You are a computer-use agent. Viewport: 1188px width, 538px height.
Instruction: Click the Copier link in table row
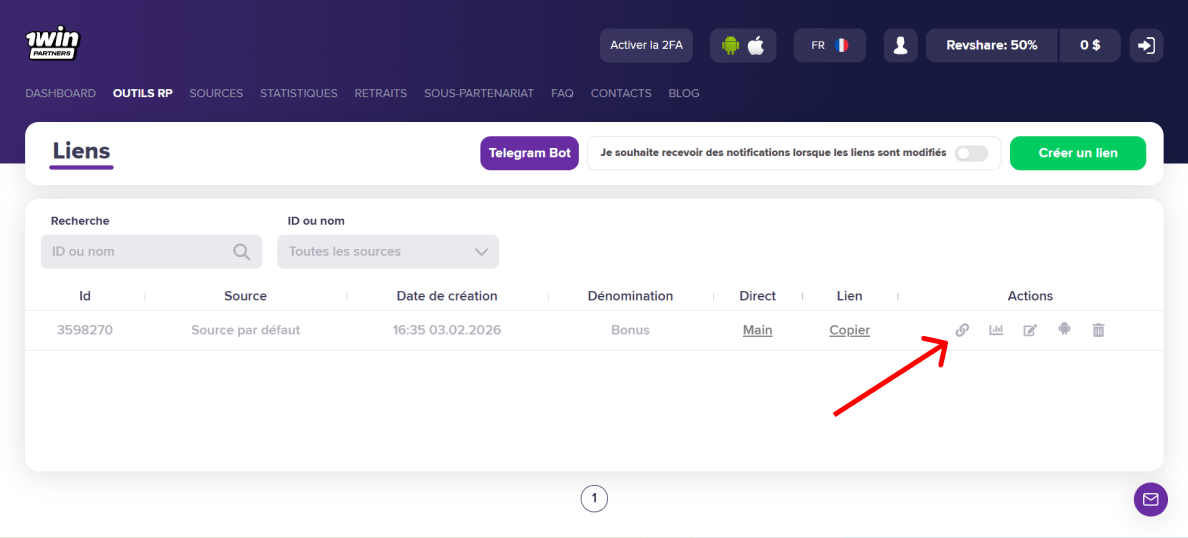point(849,330)
